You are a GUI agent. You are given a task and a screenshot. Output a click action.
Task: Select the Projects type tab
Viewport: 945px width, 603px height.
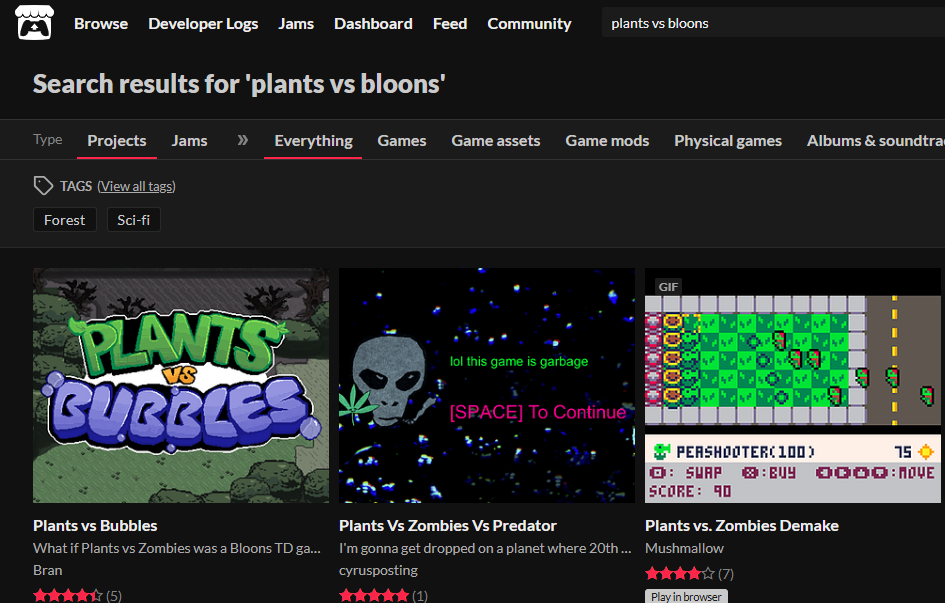click(x=117, y=141)
